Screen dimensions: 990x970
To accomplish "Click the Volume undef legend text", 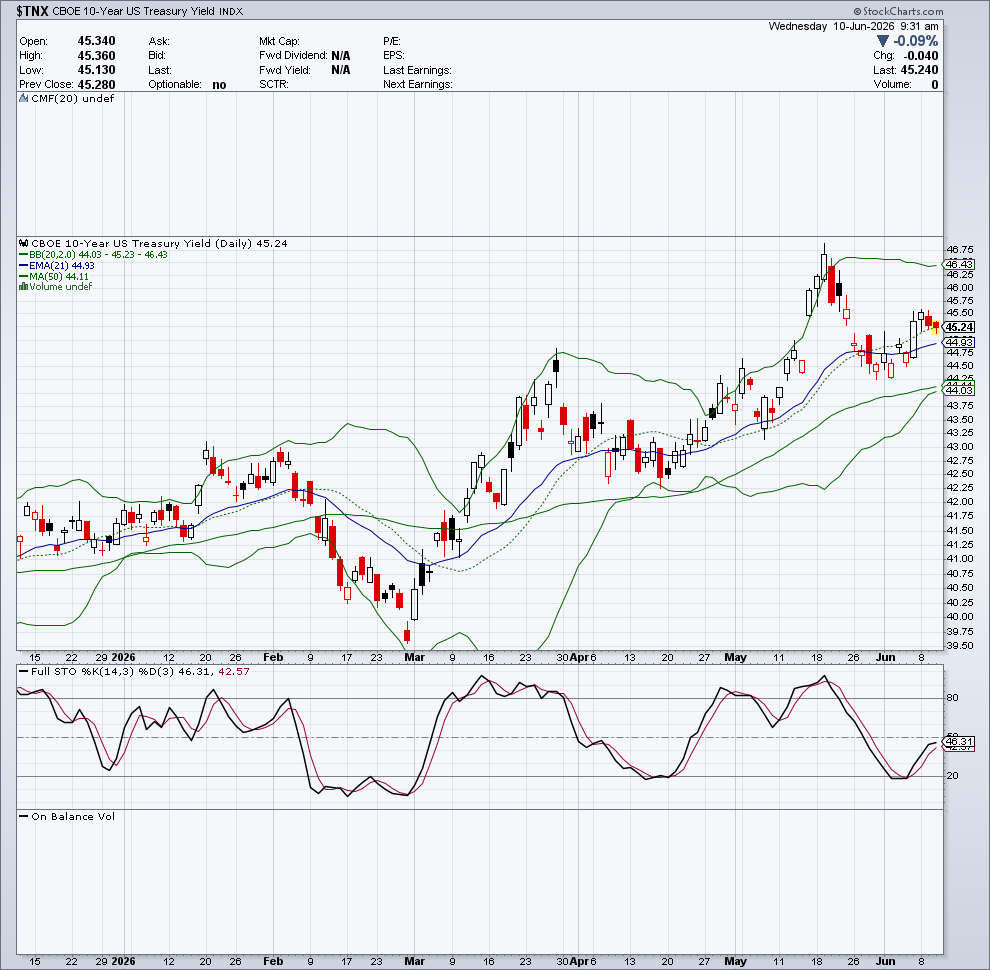I will click(x=61, y=287).
